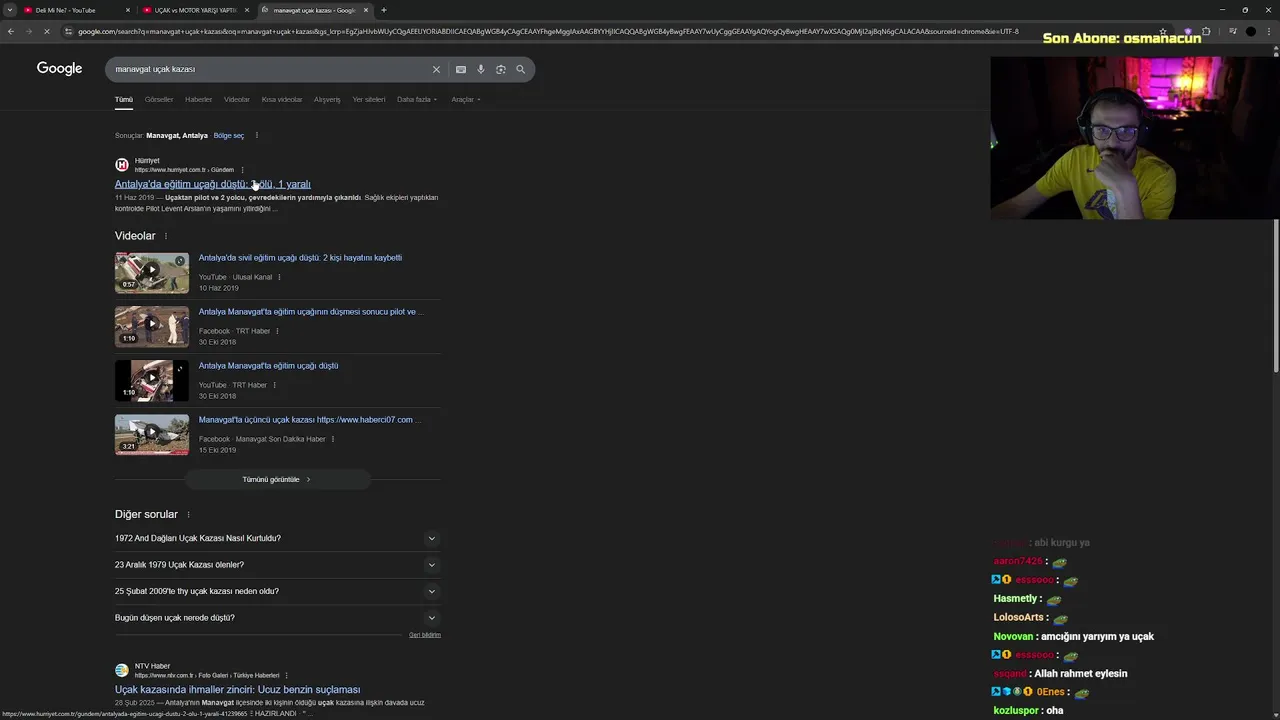Open 'Antalya'da sivil eğitim uçağı düştü' video

point(300,258)
